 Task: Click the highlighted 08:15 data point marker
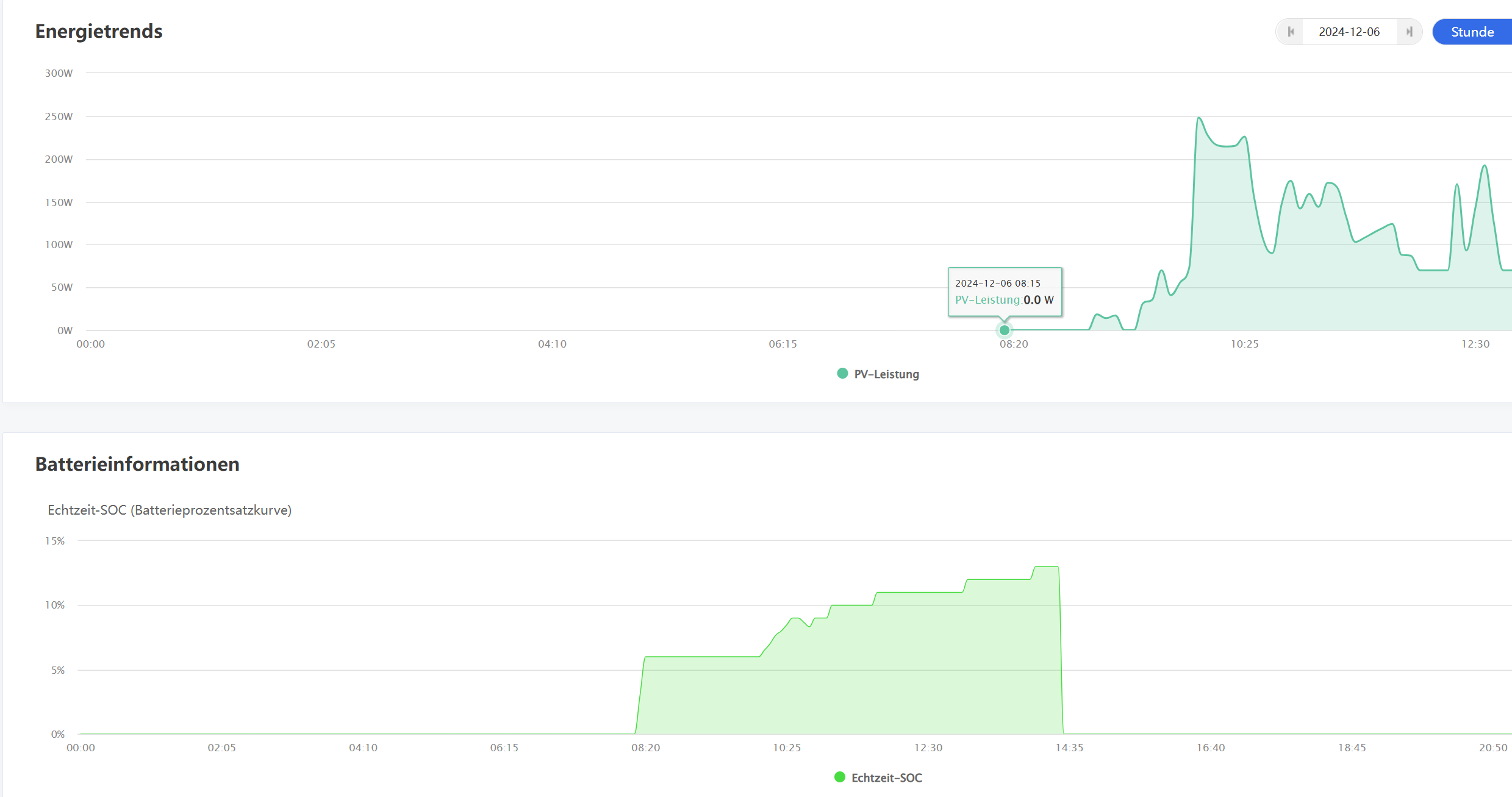point(1005,331)
